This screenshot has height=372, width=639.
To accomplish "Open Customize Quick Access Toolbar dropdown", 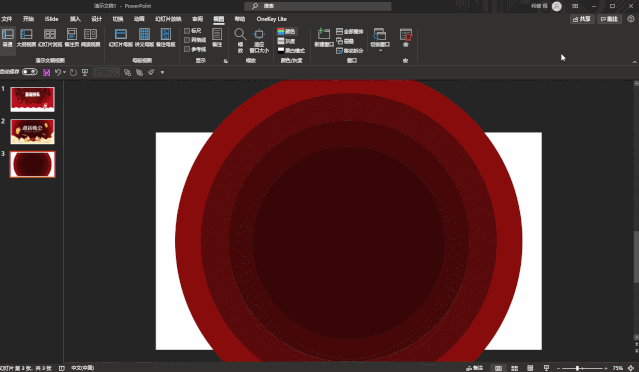I will [x=162, y=73].
